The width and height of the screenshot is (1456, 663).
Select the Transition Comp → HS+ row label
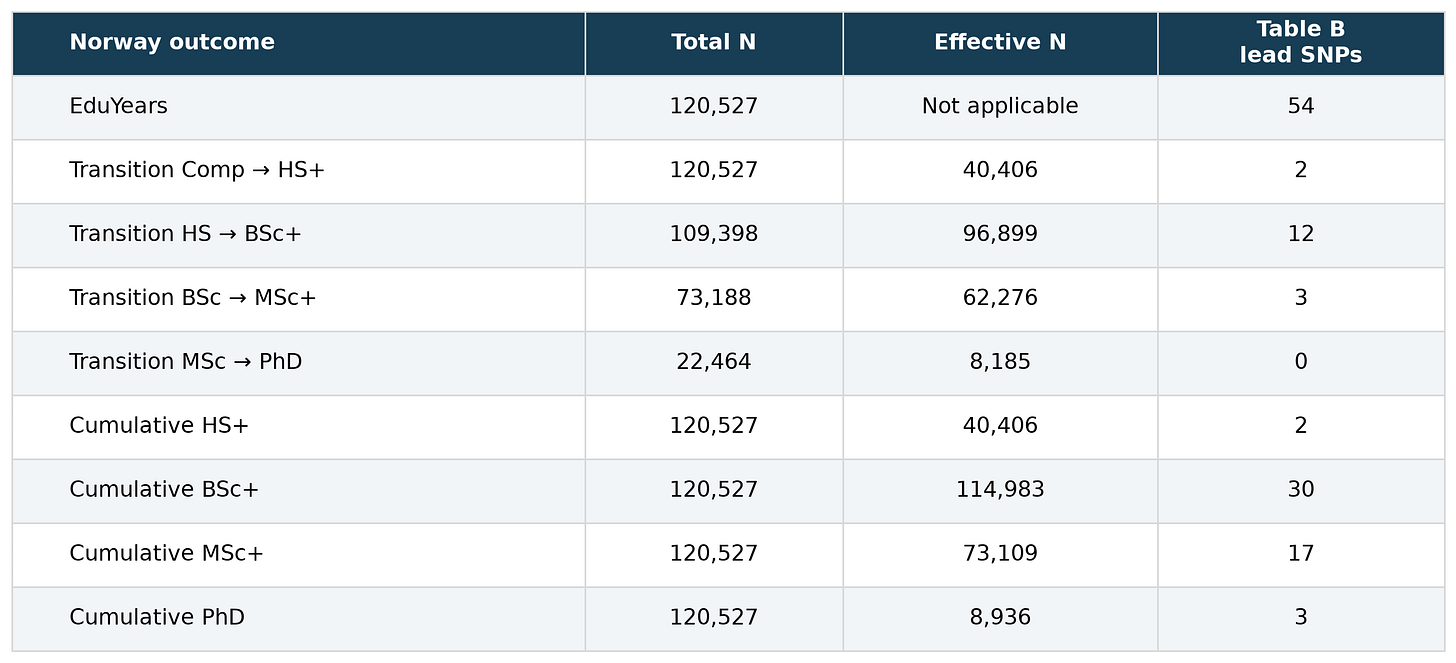pos(197,170)
